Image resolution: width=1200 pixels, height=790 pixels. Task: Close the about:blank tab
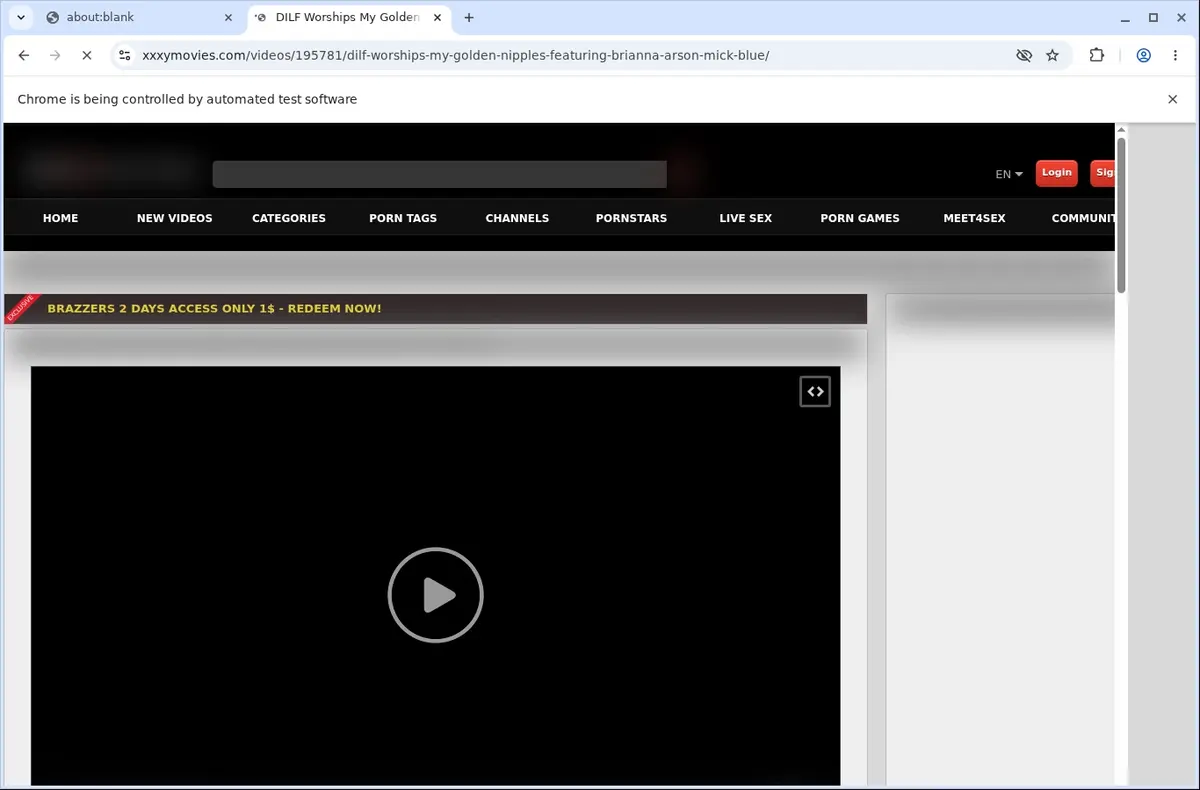(x=228, y=17)
